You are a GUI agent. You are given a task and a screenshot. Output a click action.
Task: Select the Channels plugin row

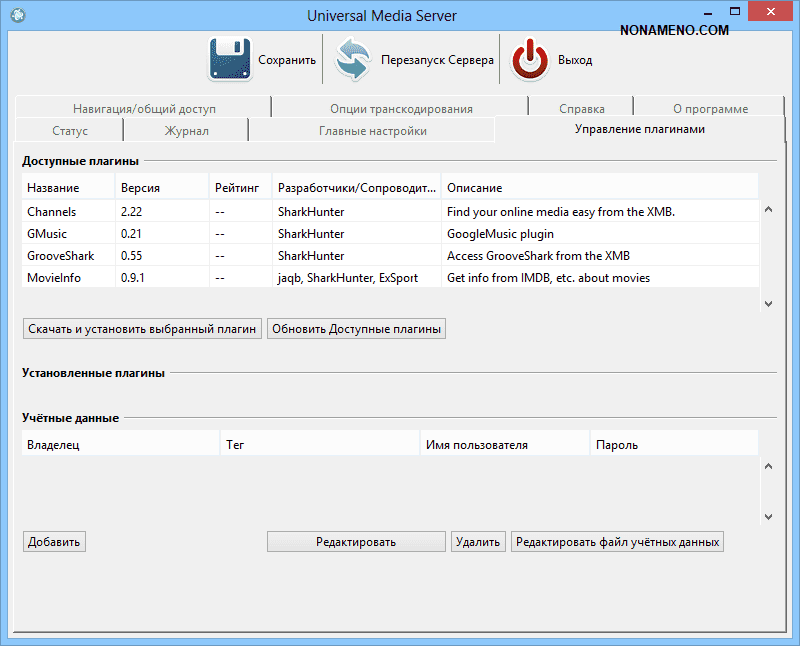51,212
